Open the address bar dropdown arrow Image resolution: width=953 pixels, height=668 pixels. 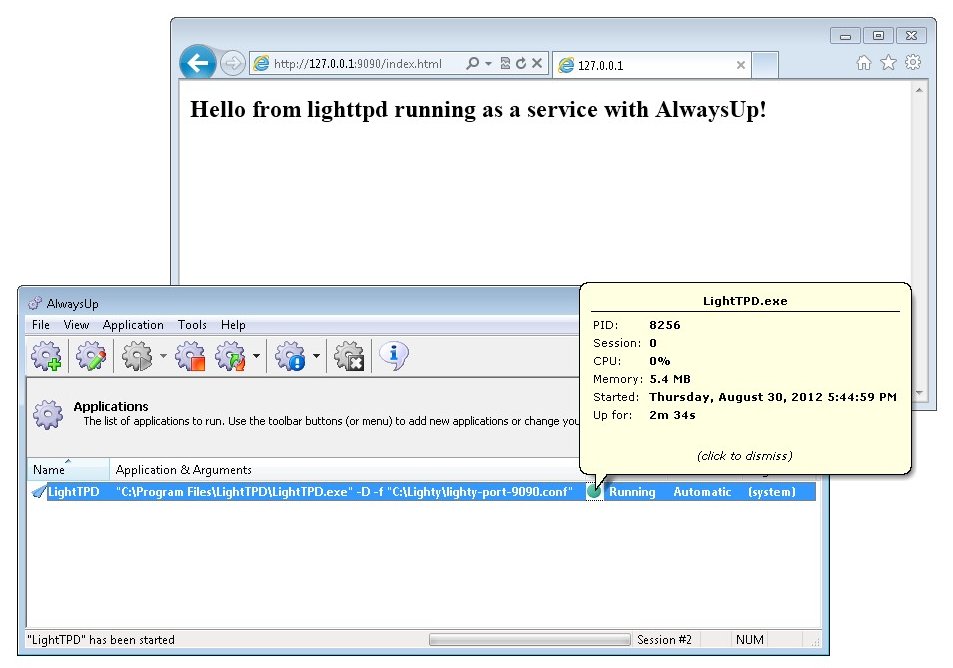[x=488, y=63]
